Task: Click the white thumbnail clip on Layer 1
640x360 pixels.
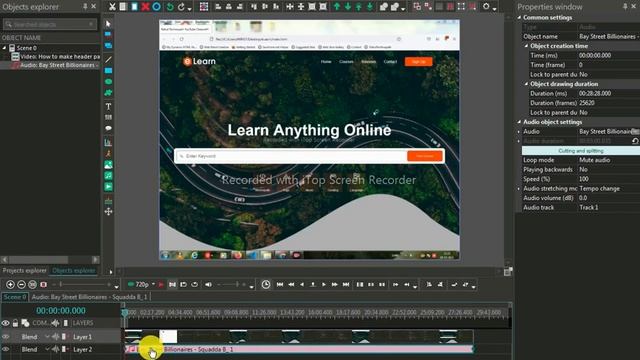Action: (168, 337)
